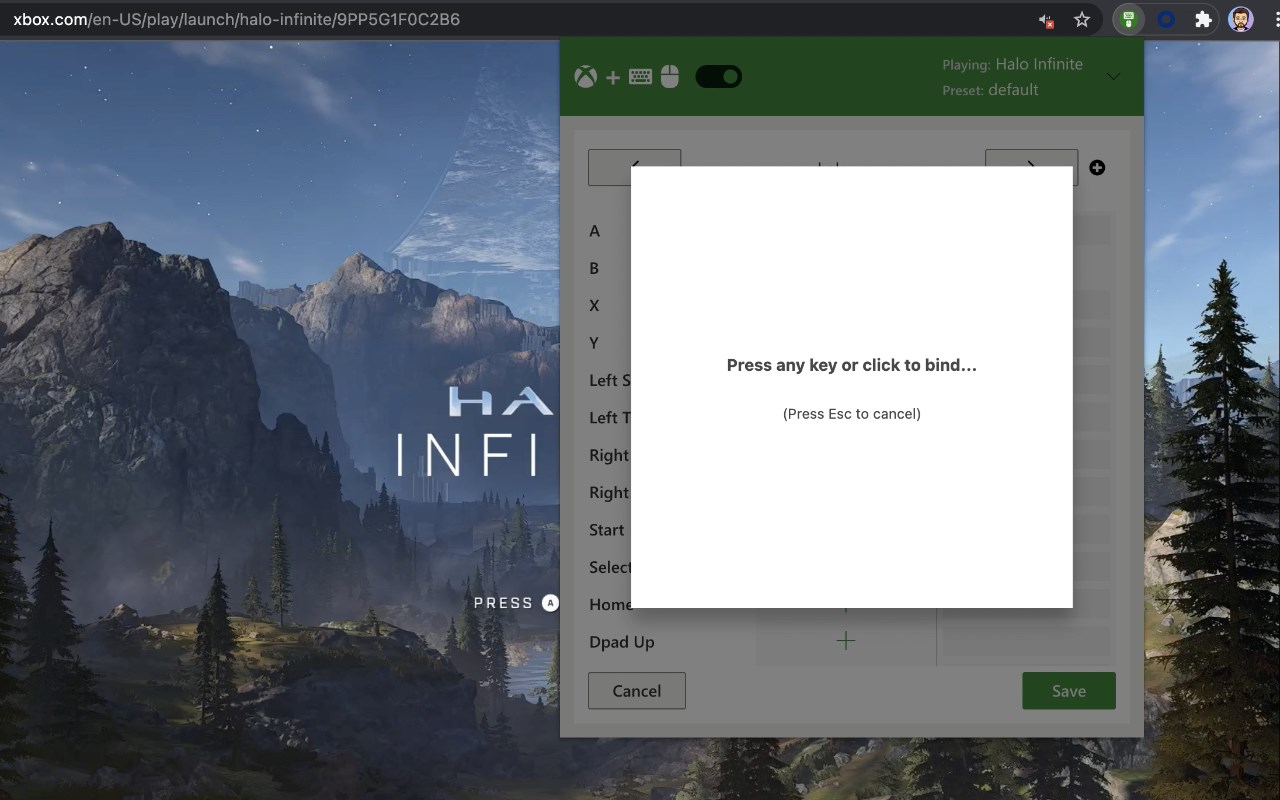
Task: Click the Xbox logo in the green header
Action: [x=586, y=77]
